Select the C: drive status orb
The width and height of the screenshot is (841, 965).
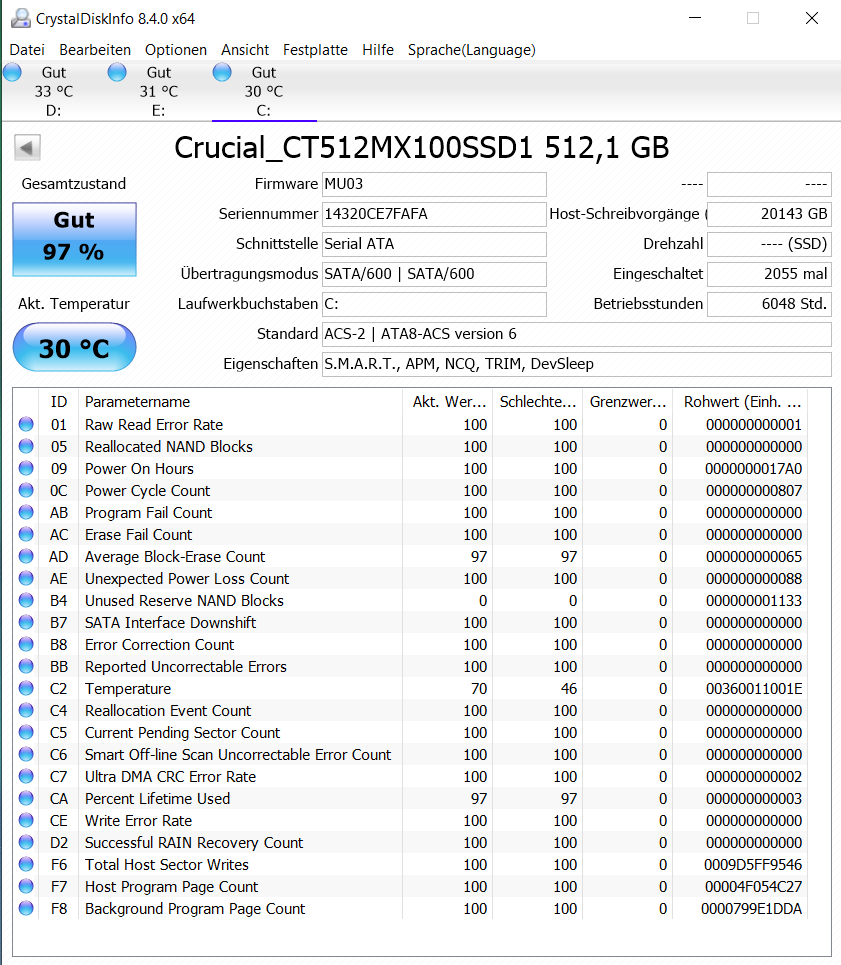point(222,73)
